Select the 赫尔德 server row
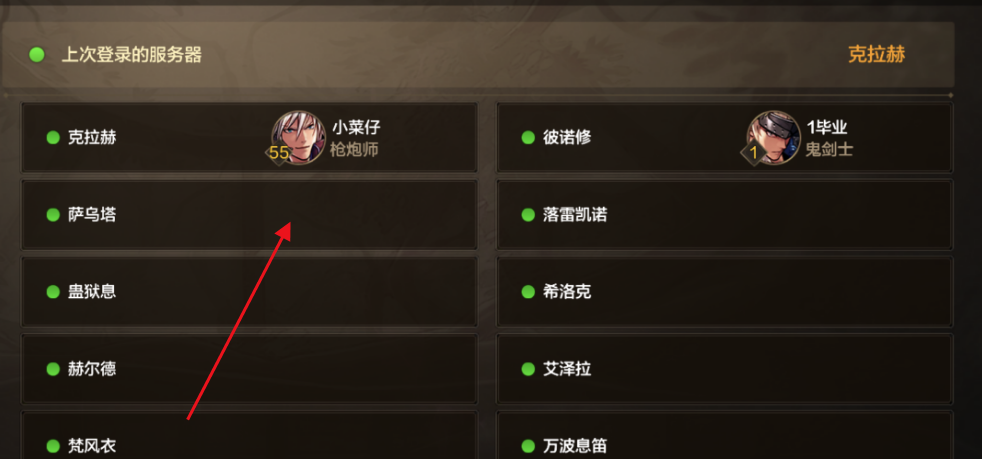 [x=249, y=369]
